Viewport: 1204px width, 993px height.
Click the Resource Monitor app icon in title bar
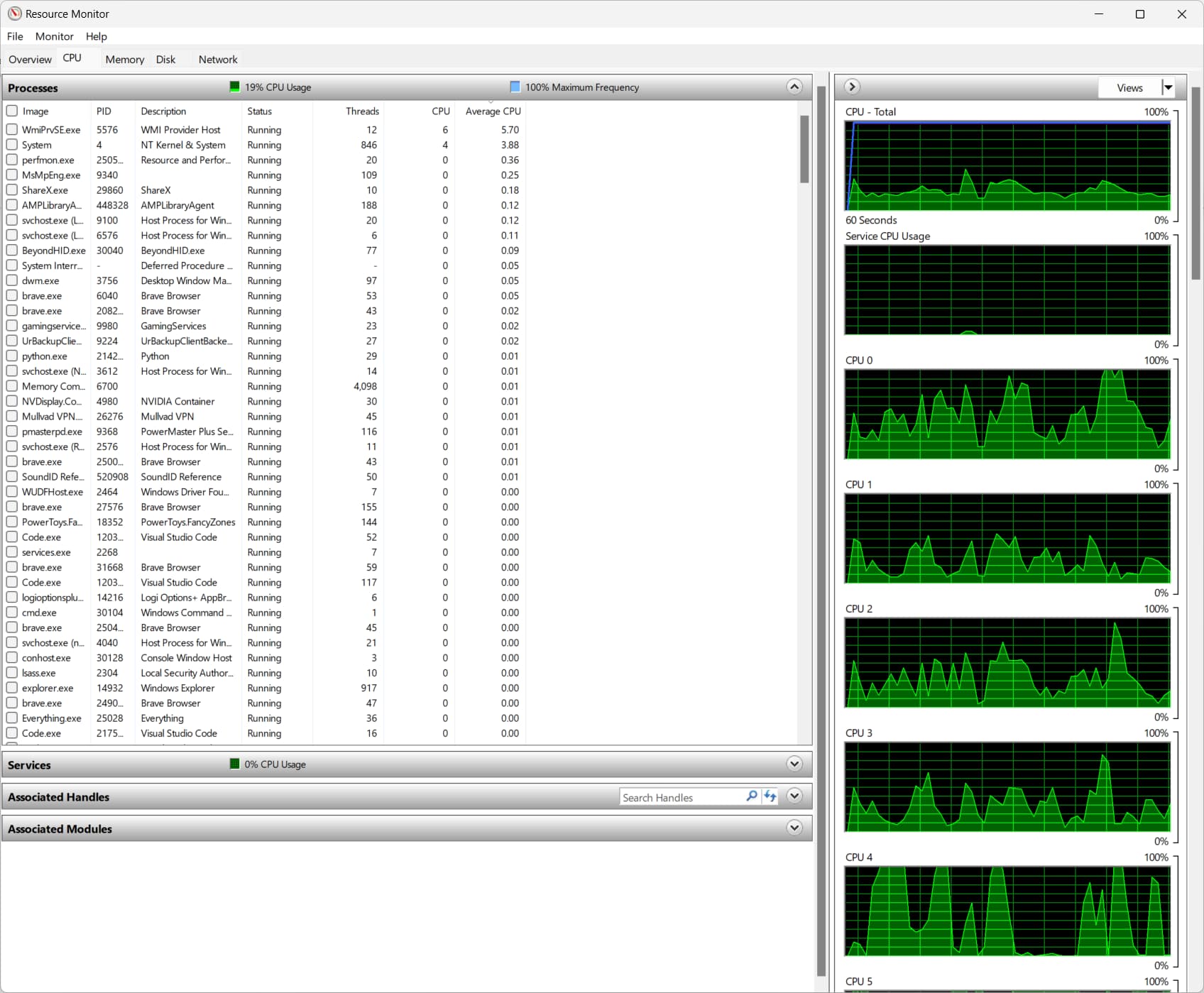(14, 13)
